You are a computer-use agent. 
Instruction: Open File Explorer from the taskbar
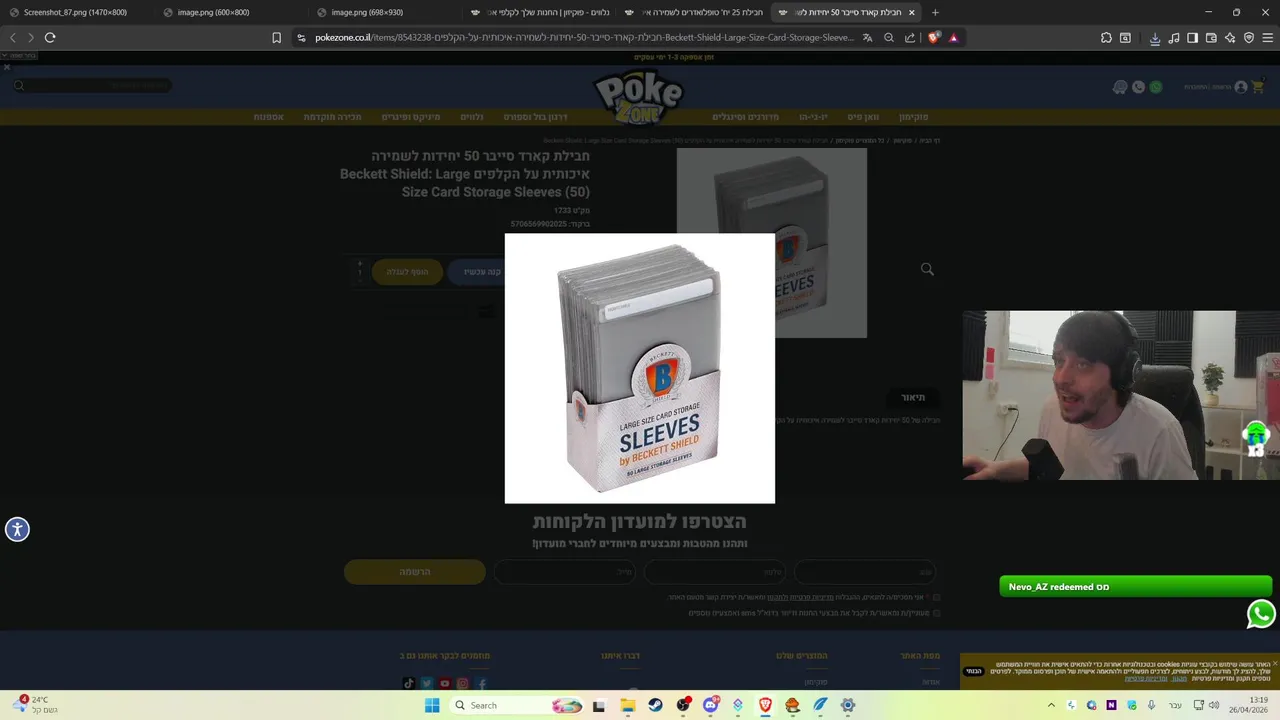tap(628, 705)
